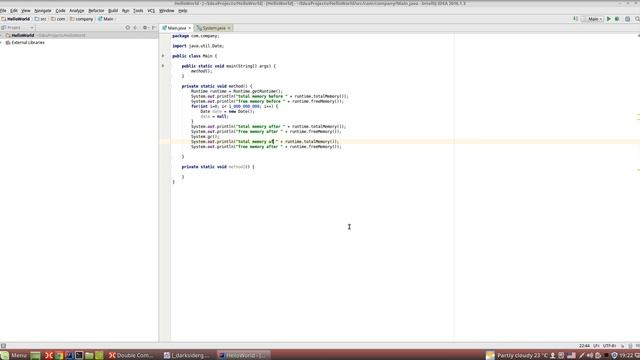This screenshot has width=640, height=360.
Task: Click the UTF-8 encoding selector in status bar
Action: (x=609, y=346)
